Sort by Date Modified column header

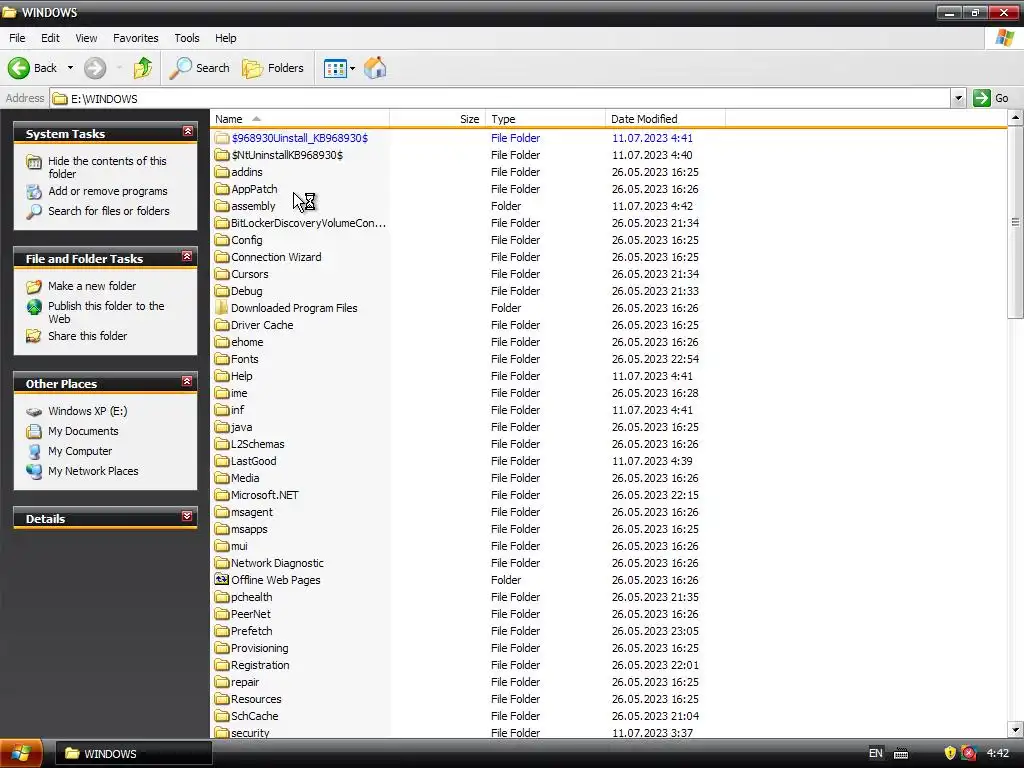[x=665, y=119]
